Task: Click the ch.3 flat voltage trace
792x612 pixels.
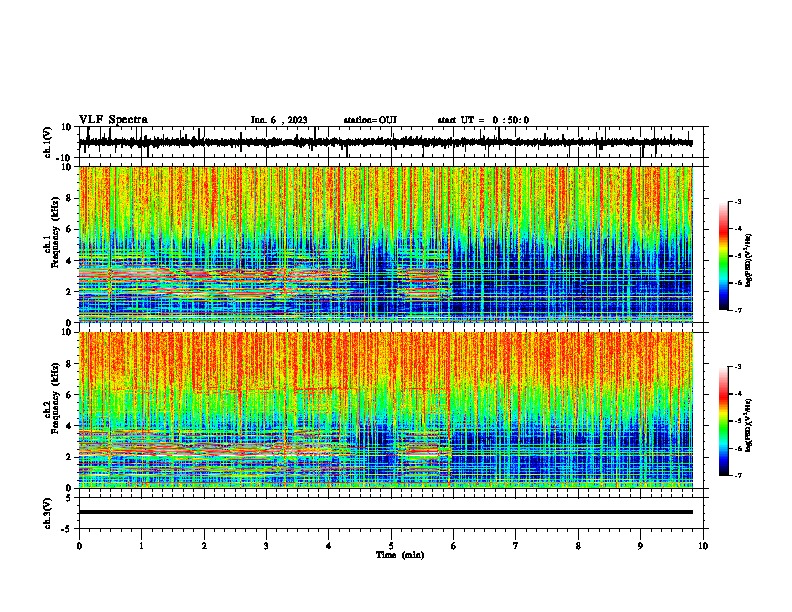Action: (385, 512)
